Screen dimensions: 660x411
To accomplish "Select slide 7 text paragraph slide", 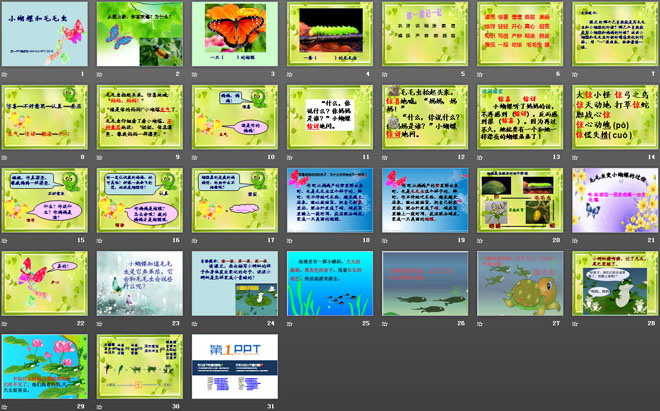I will point(615,34).
